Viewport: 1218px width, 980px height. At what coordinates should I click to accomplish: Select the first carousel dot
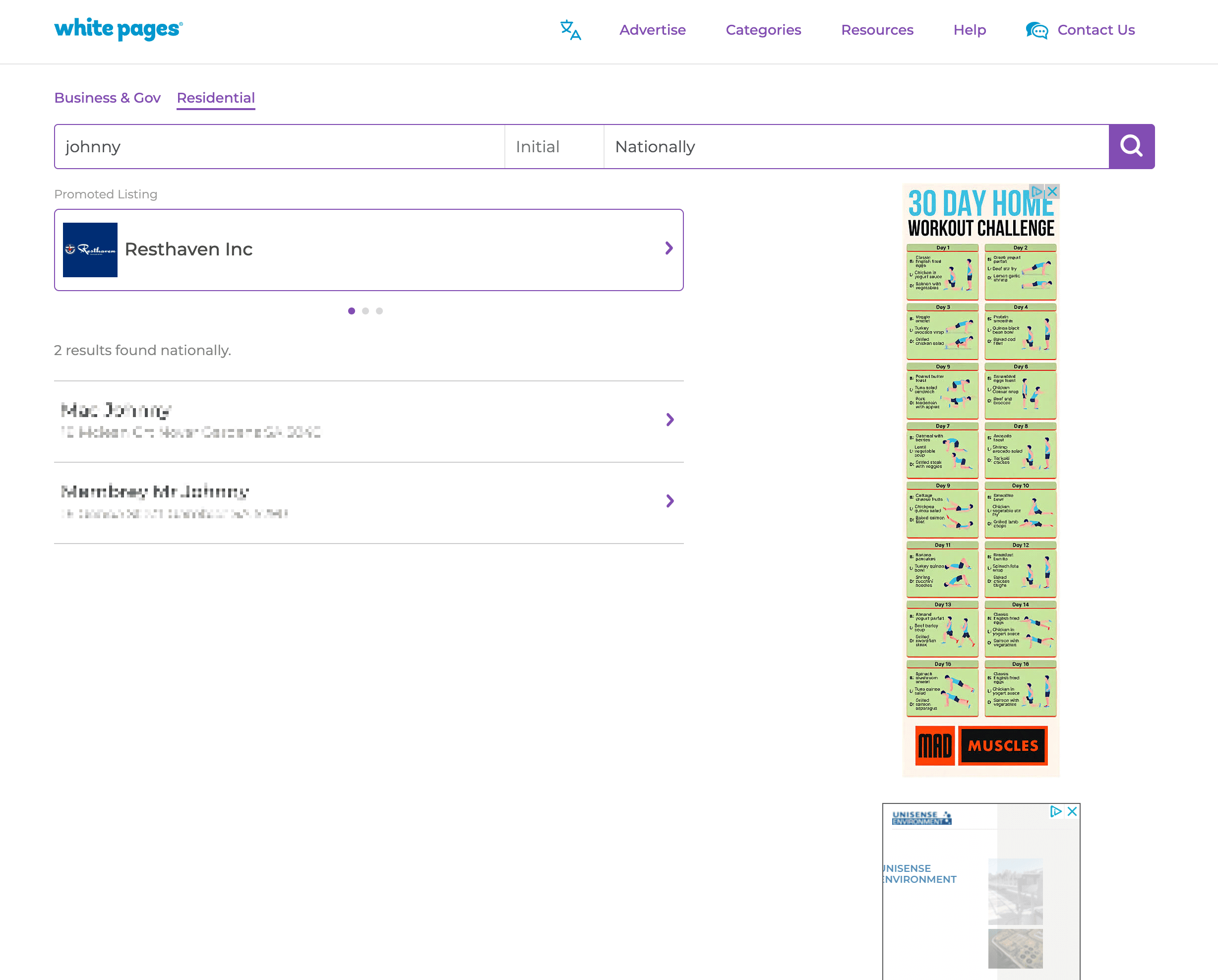click(352, 310)
